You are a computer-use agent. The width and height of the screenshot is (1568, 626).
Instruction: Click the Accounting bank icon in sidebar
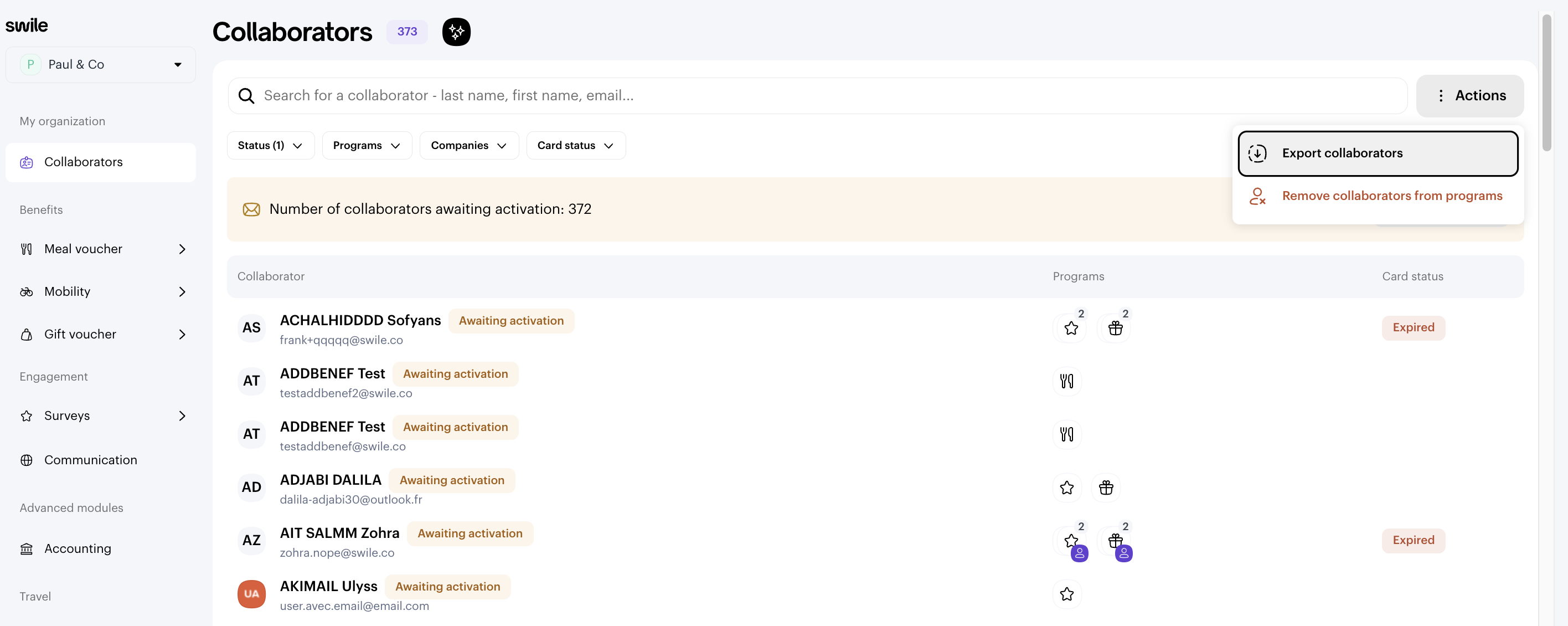click(x=26, y=548)
